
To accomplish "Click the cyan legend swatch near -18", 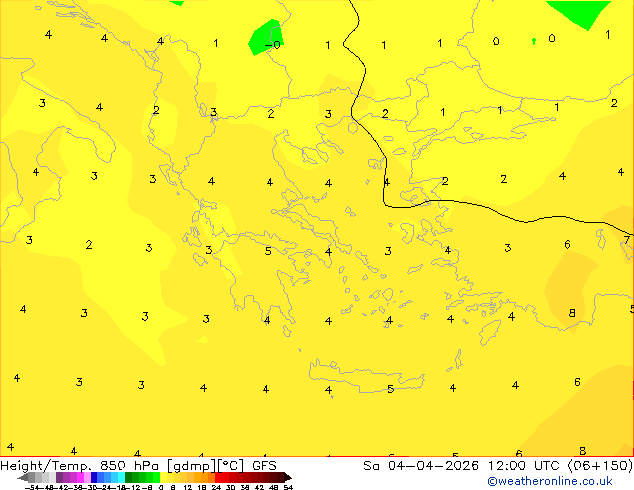I will [121, 477].
